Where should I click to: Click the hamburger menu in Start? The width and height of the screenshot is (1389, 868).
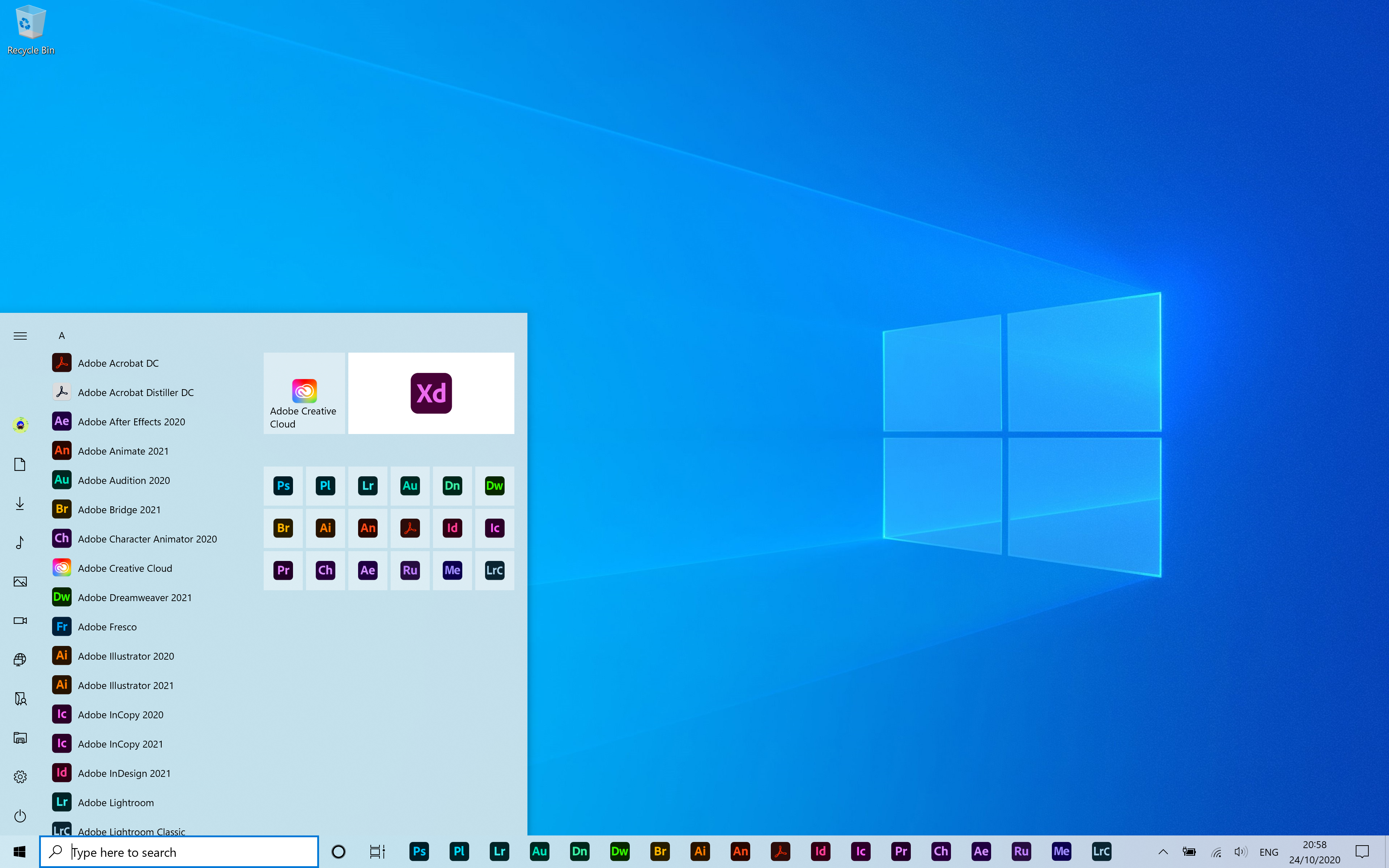(x=20, y=335)
